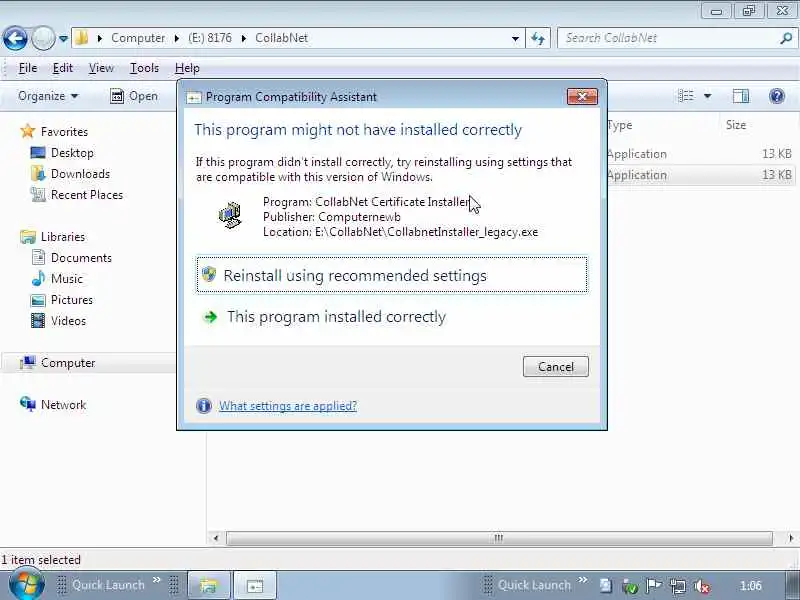The height and width of the screenshot is (600, 800).
Task: Click the change view icon
Action: (x=686, y=96)
